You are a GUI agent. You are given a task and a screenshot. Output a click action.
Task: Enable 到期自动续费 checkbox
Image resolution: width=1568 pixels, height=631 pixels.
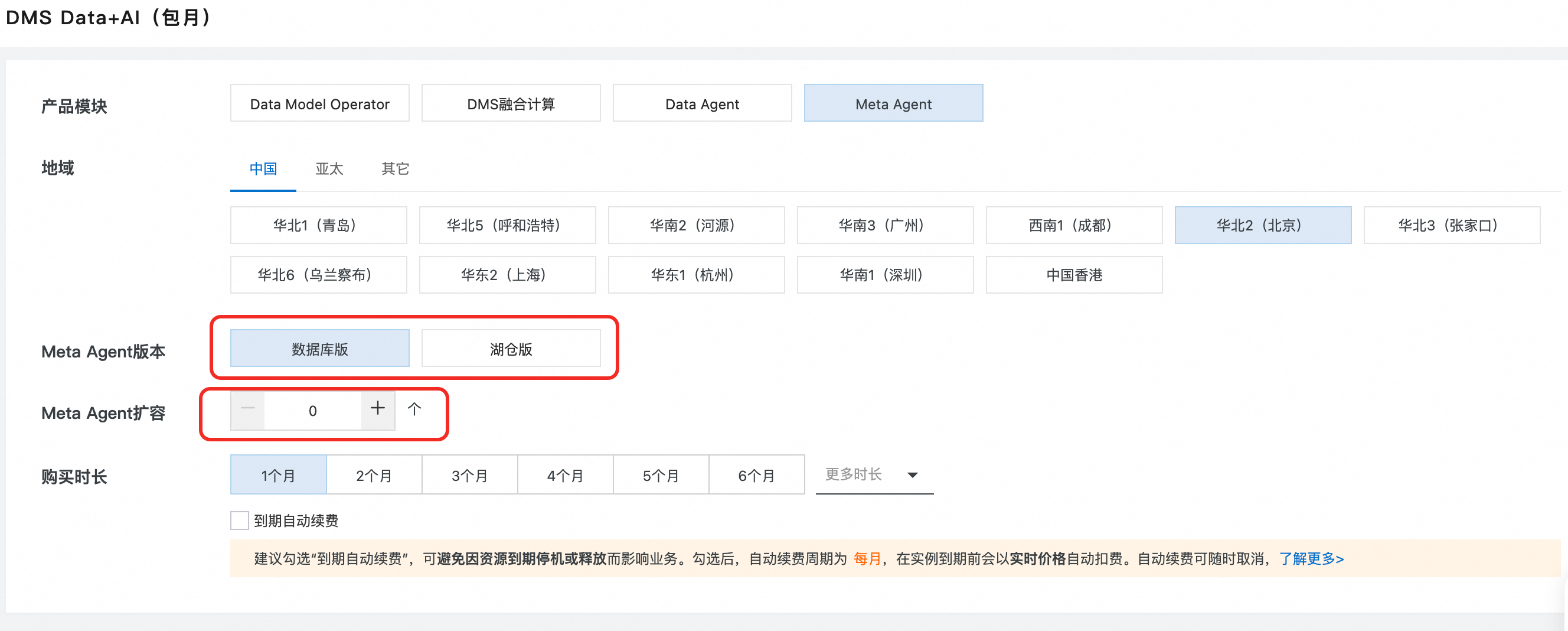(x=240, y=521)
